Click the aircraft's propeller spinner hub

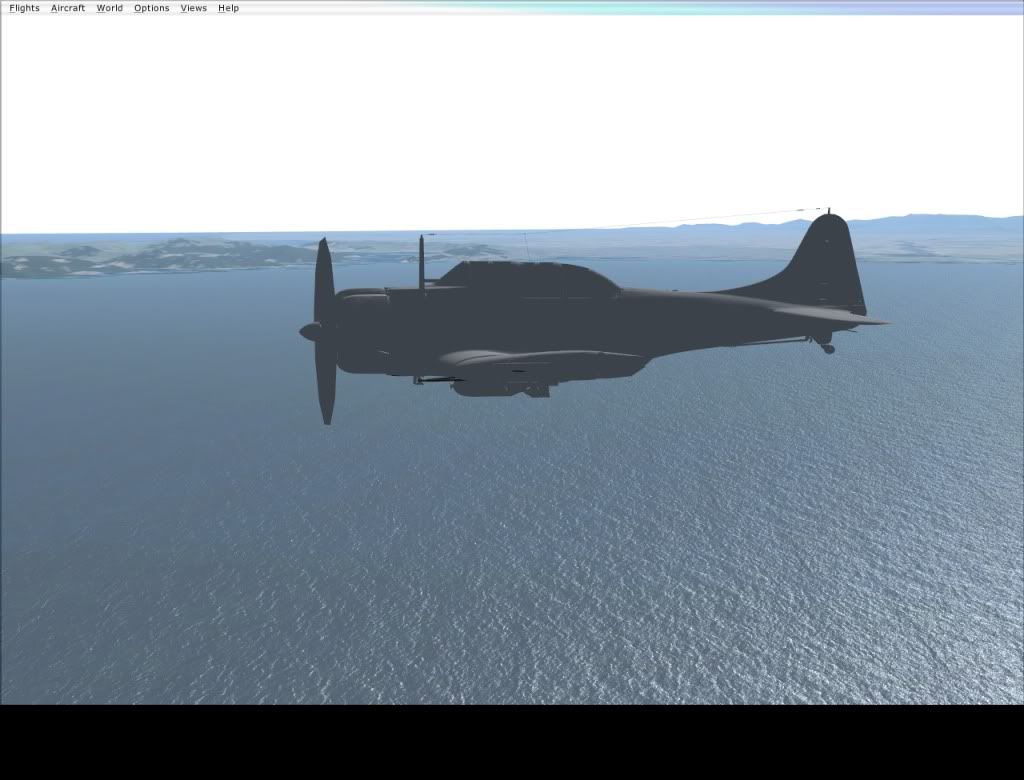coord(310,331)
